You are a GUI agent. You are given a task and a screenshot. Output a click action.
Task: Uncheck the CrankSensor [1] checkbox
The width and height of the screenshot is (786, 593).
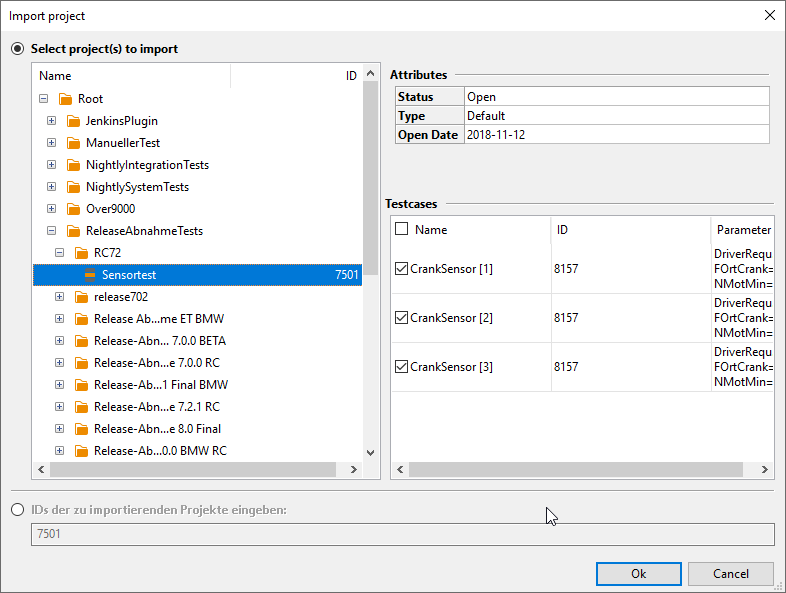coord(402,269)
